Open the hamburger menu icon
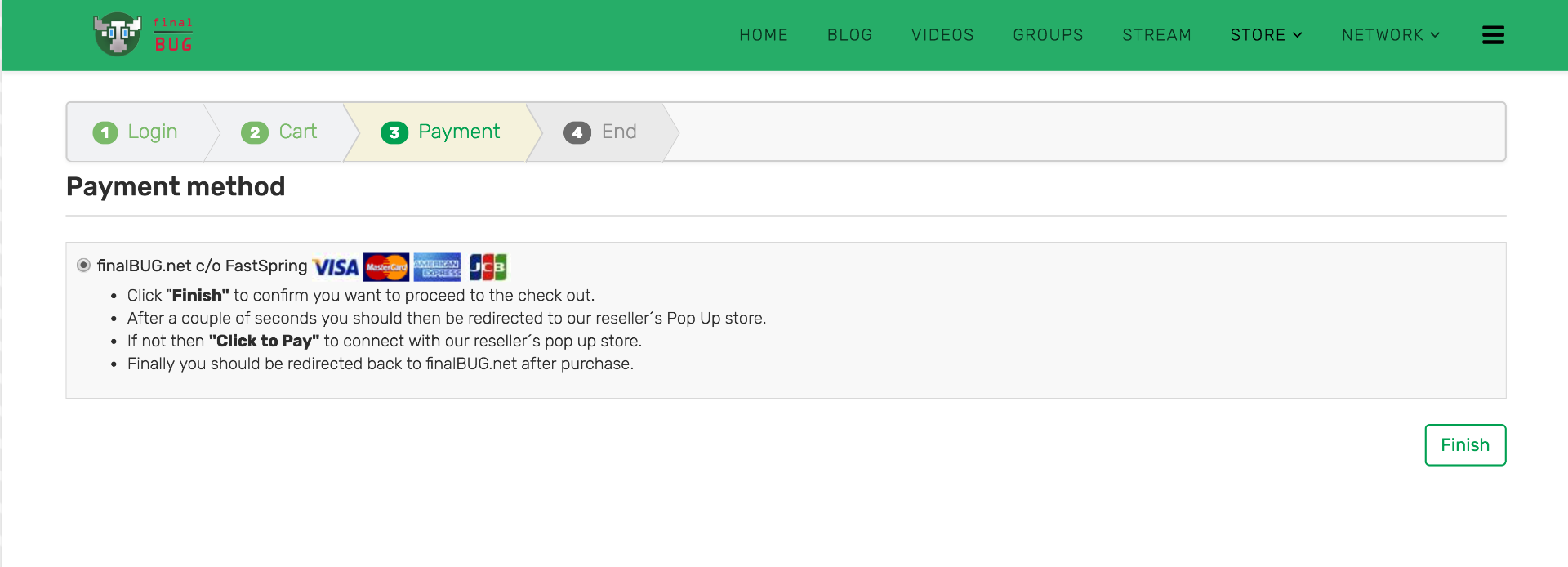1568x567 pixels. pos(1493,35)
